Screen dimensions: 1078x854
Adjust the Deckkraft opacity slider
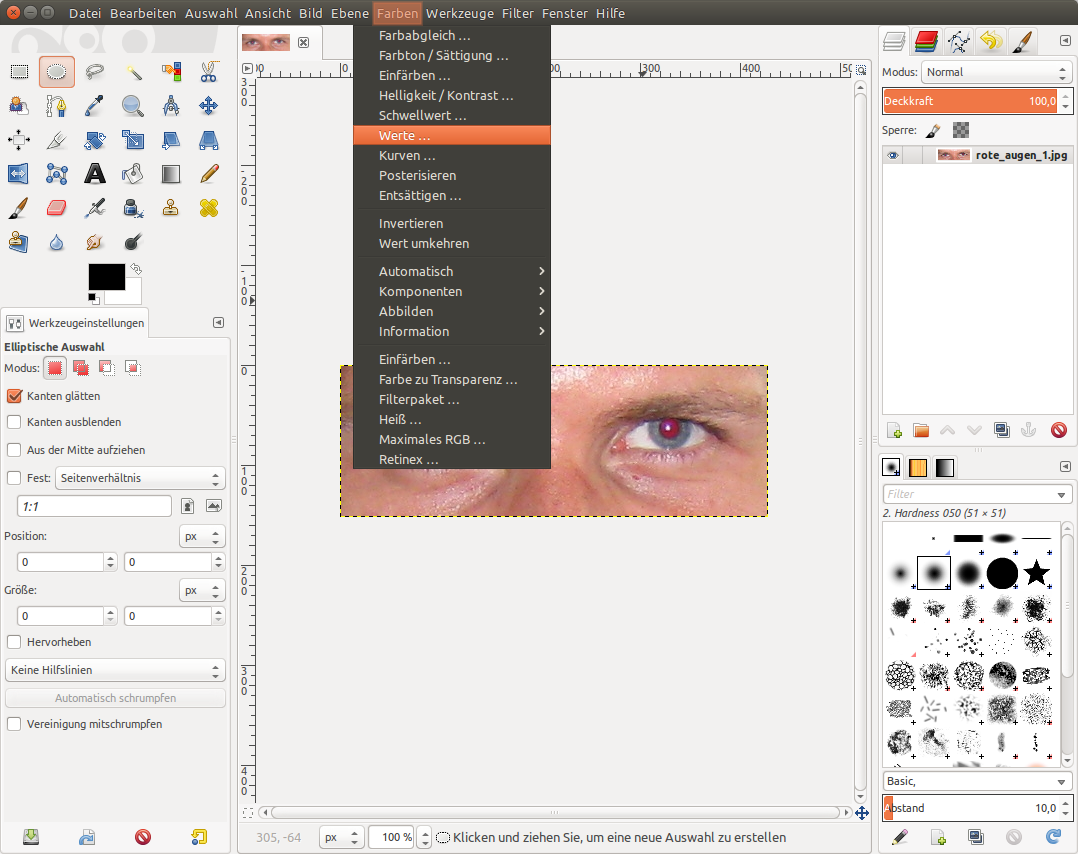(x=970, y=101)
